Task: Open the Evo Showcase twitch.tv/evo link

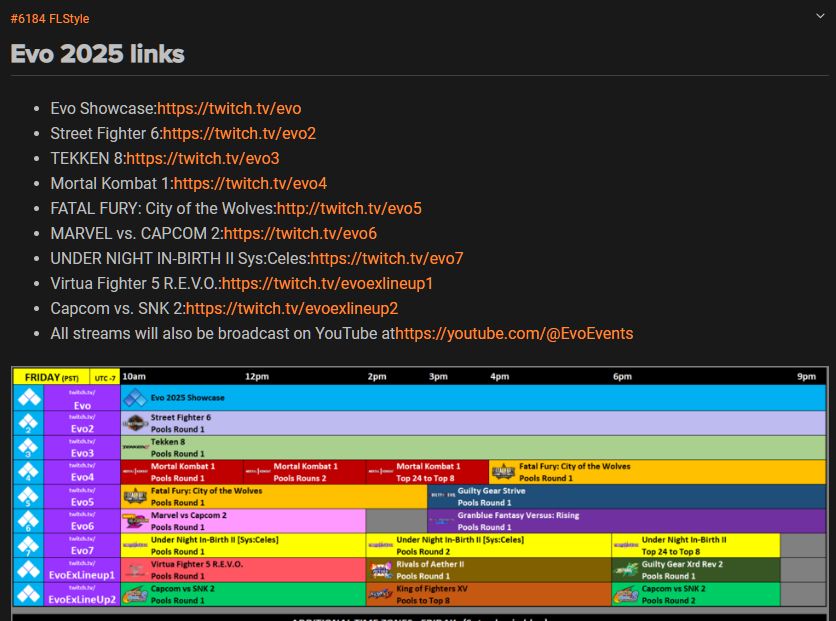Action: 229,109
